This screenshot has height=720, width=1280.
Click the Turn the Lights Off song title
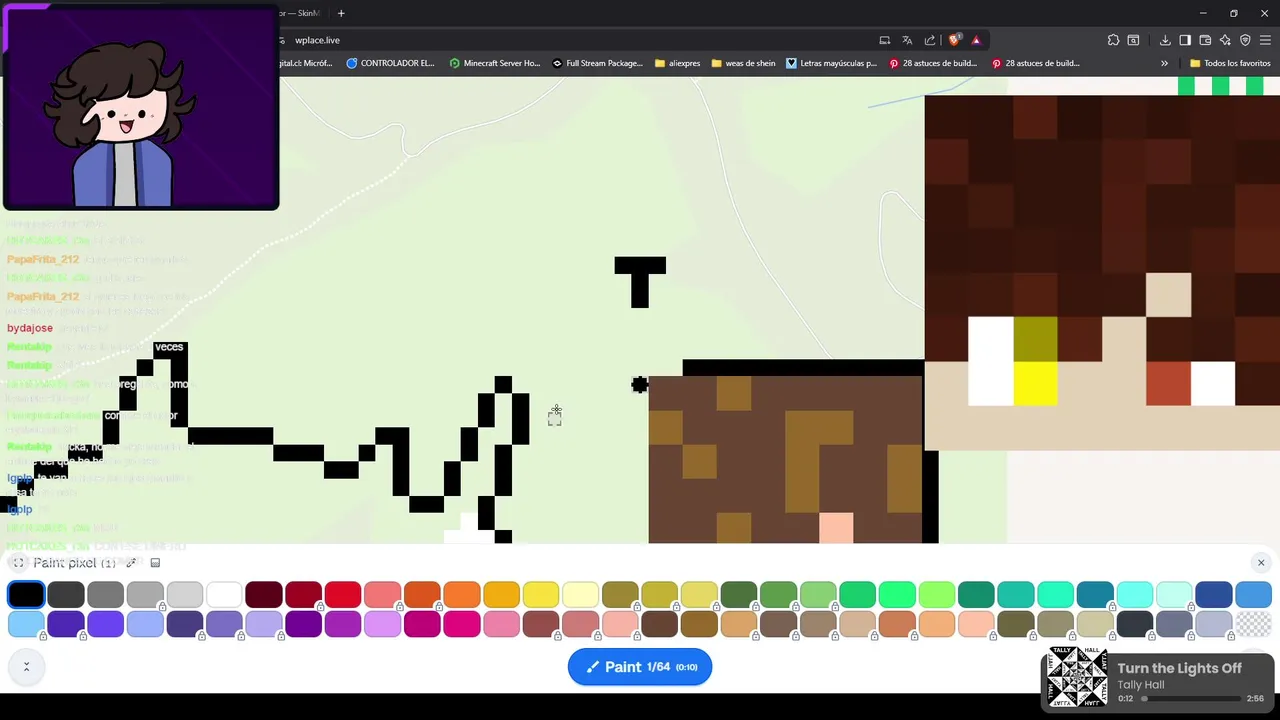click(1179, 668)
